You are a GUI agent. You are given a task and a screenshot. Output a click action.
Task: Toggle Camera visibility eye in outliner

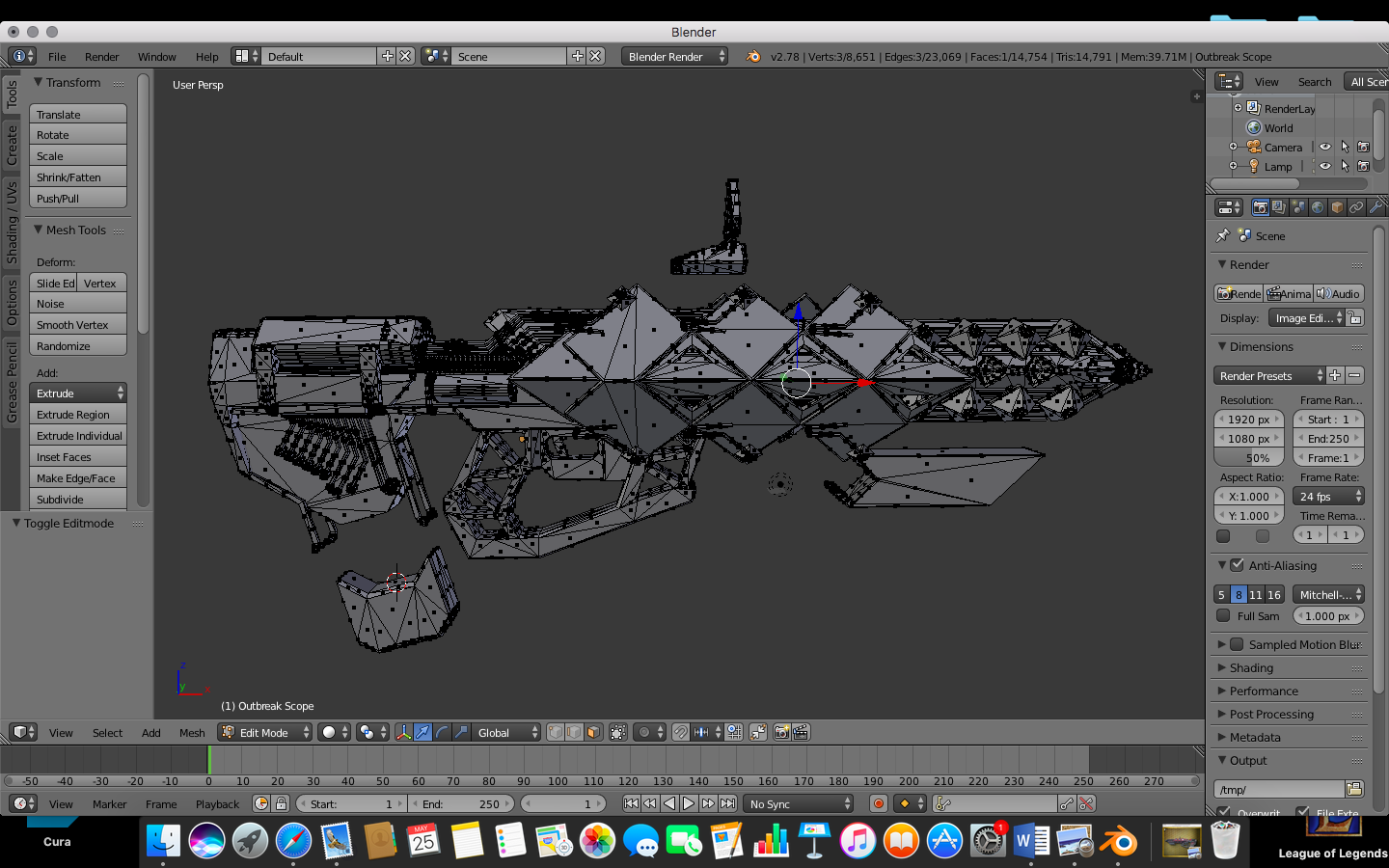pos(1325,147)
